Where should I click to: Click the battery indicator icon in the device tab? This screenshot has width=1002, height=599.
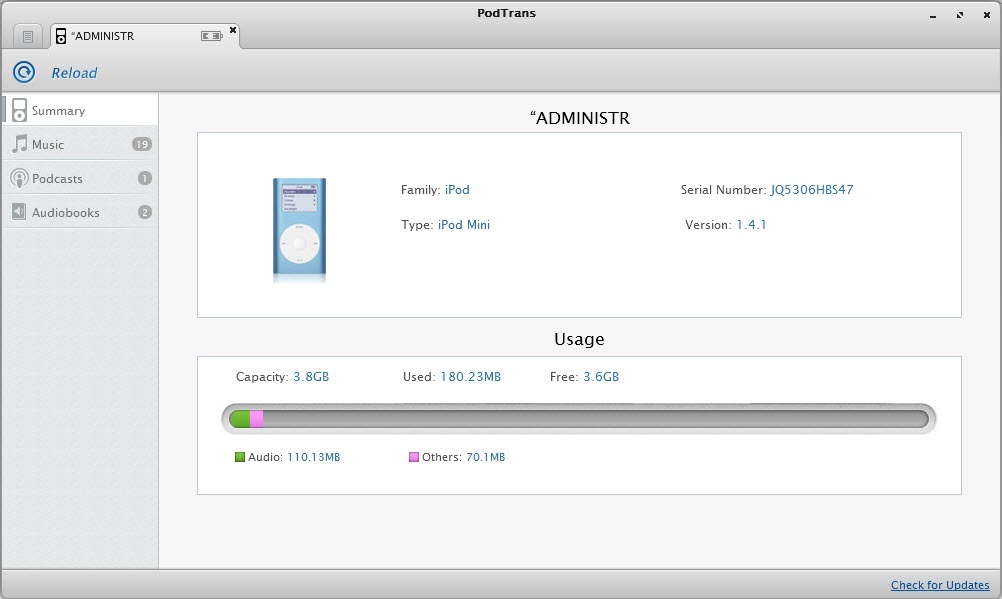[x=211, y=36]
